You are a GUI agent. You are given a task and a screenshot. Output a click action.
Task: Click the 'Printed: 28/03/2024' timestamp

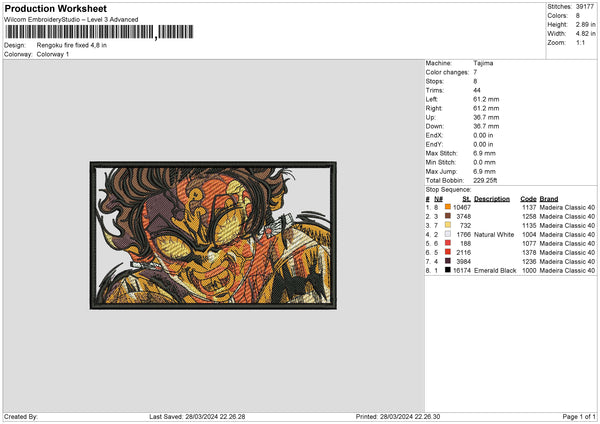398,417
